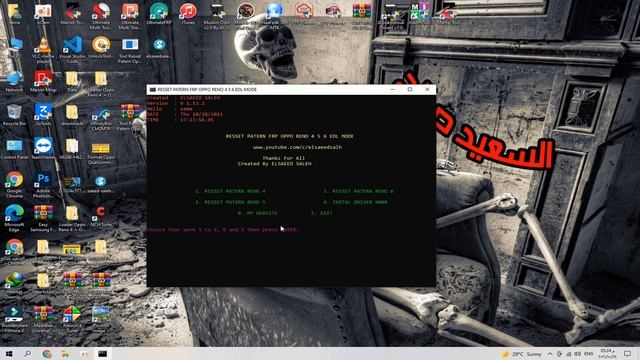This screenshot has height=360, width=640.
Task: Close the RESSET PATERN FRP window
Action: coord(427,89)
